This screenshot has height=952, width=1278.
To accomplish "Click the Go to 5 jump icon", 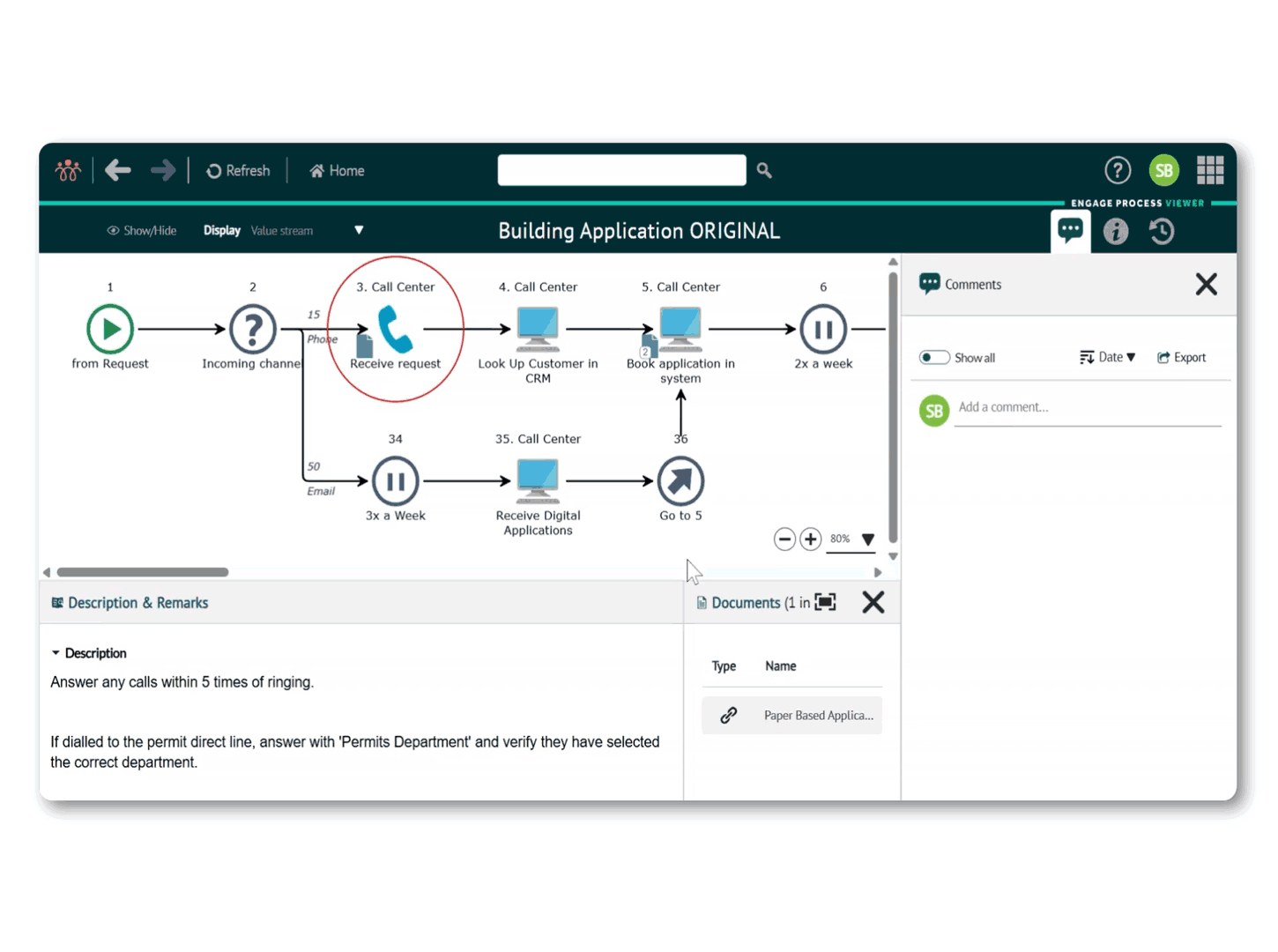I will pyautogui.click(x=680, y=481).
